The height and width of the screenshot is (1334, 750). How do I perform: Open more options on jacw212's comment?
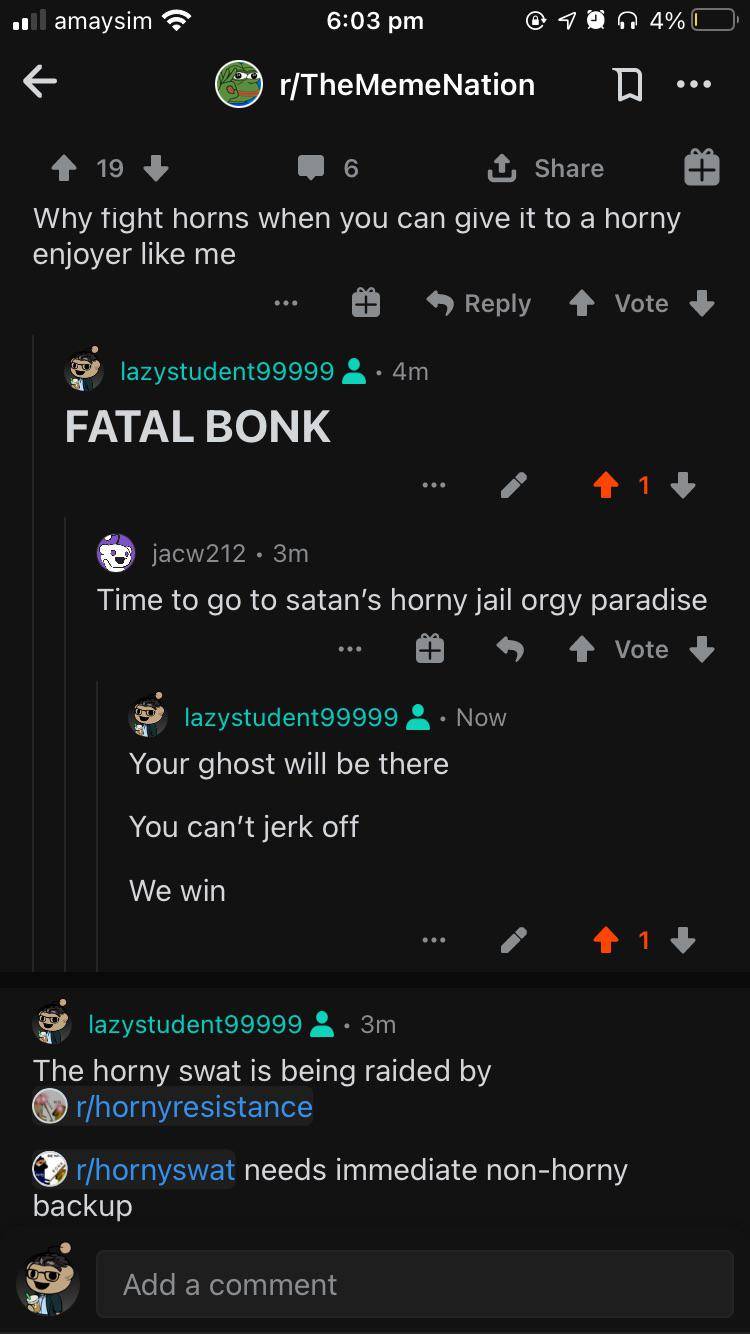[349, 650]
